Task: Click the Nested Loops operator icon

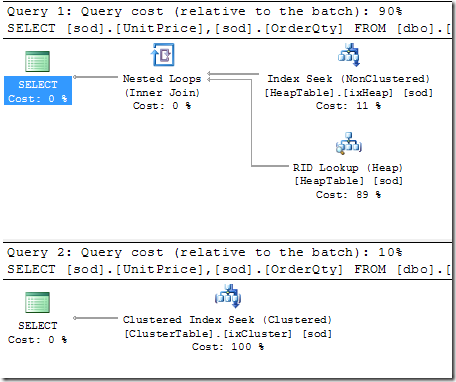Action: tap(163, 55)
